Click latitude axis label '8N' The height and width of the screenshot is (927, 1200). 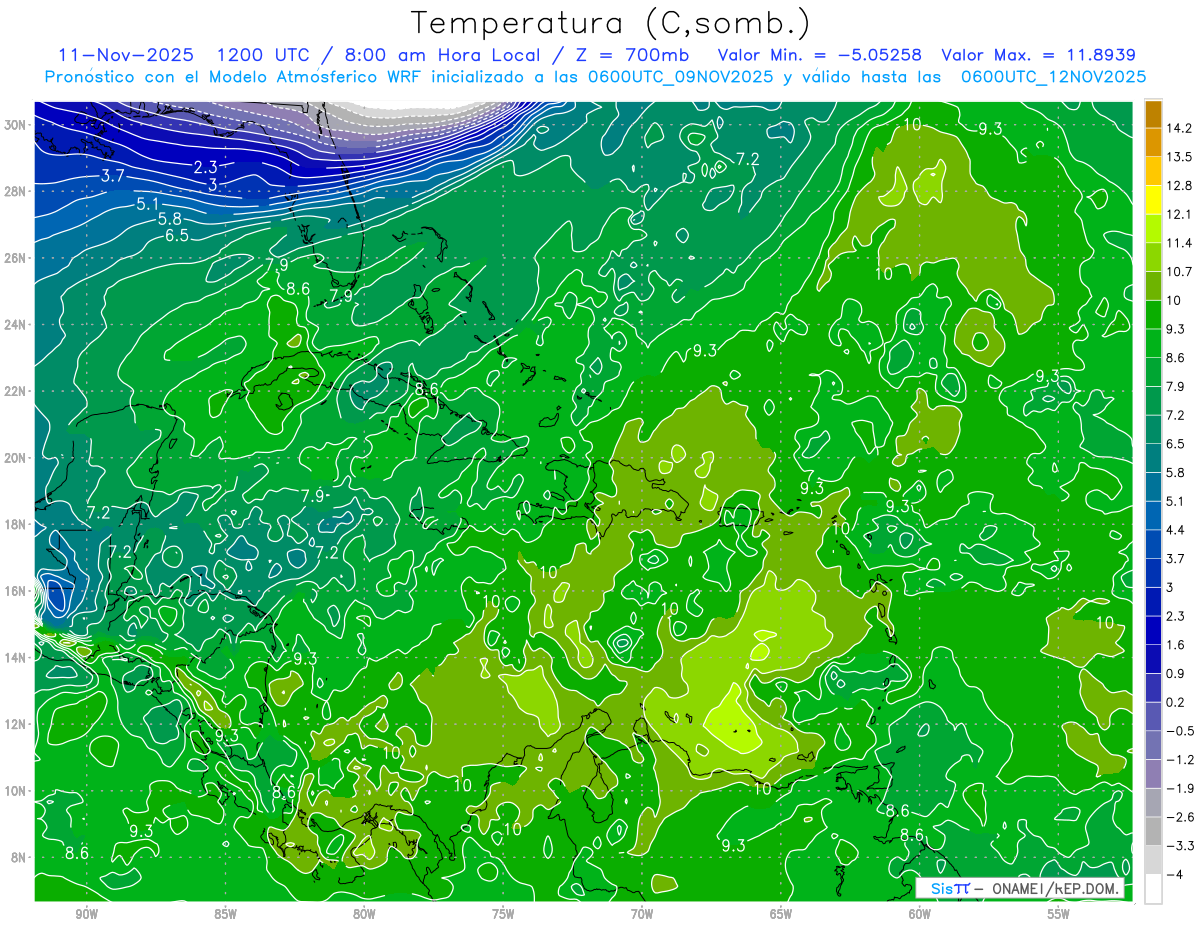[x=19, y=858]
